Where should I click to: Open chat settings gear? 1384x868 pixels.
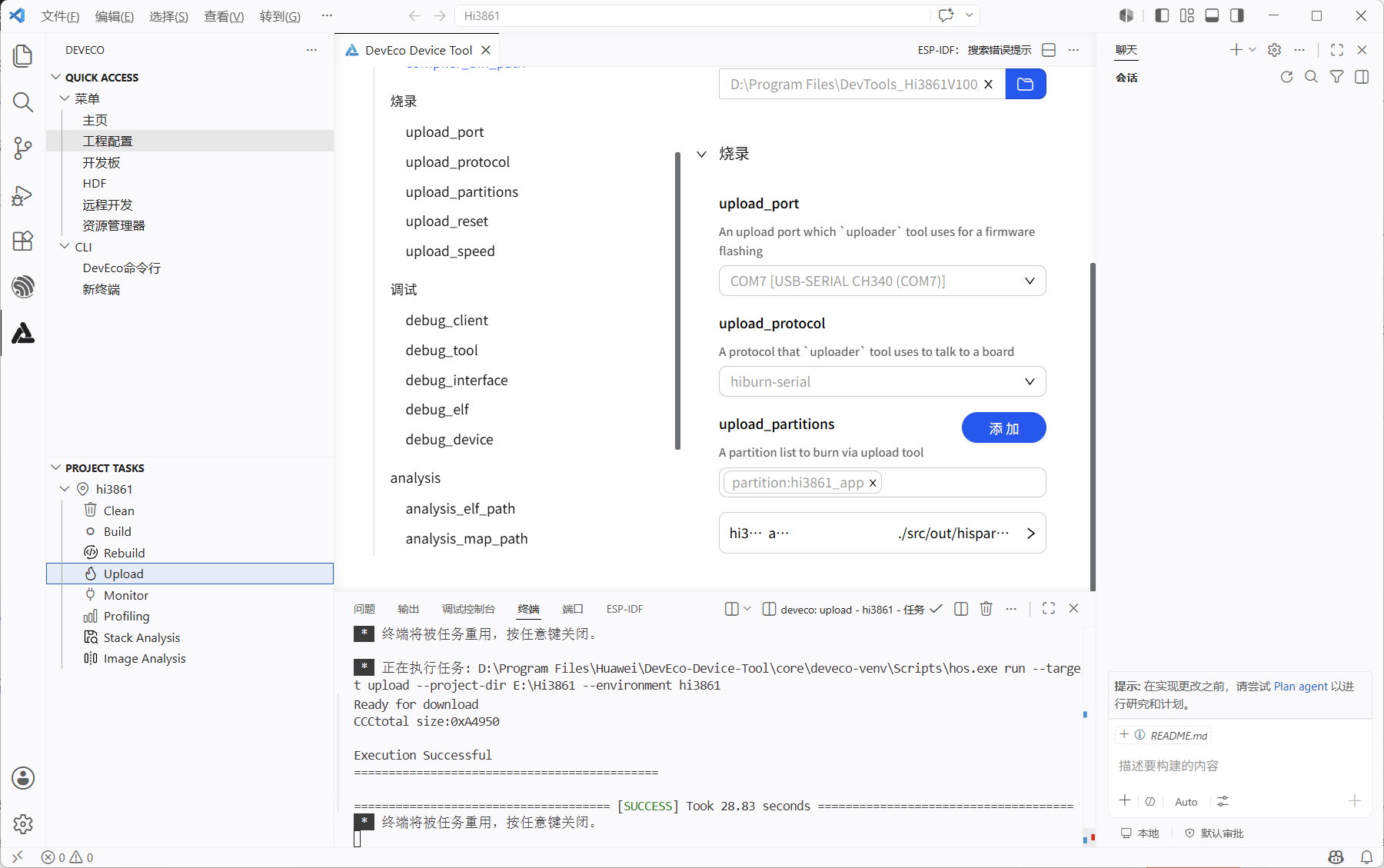(x=1274, y=50)
